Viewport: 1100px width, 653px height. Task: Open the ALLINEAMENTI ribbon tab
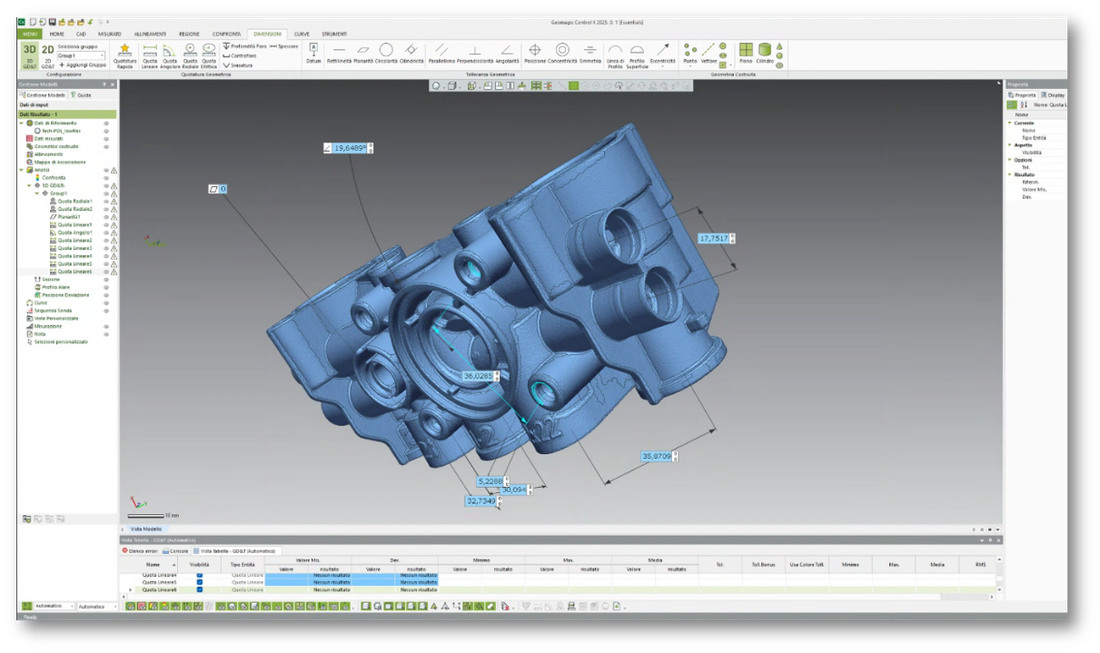pos(150,34)
